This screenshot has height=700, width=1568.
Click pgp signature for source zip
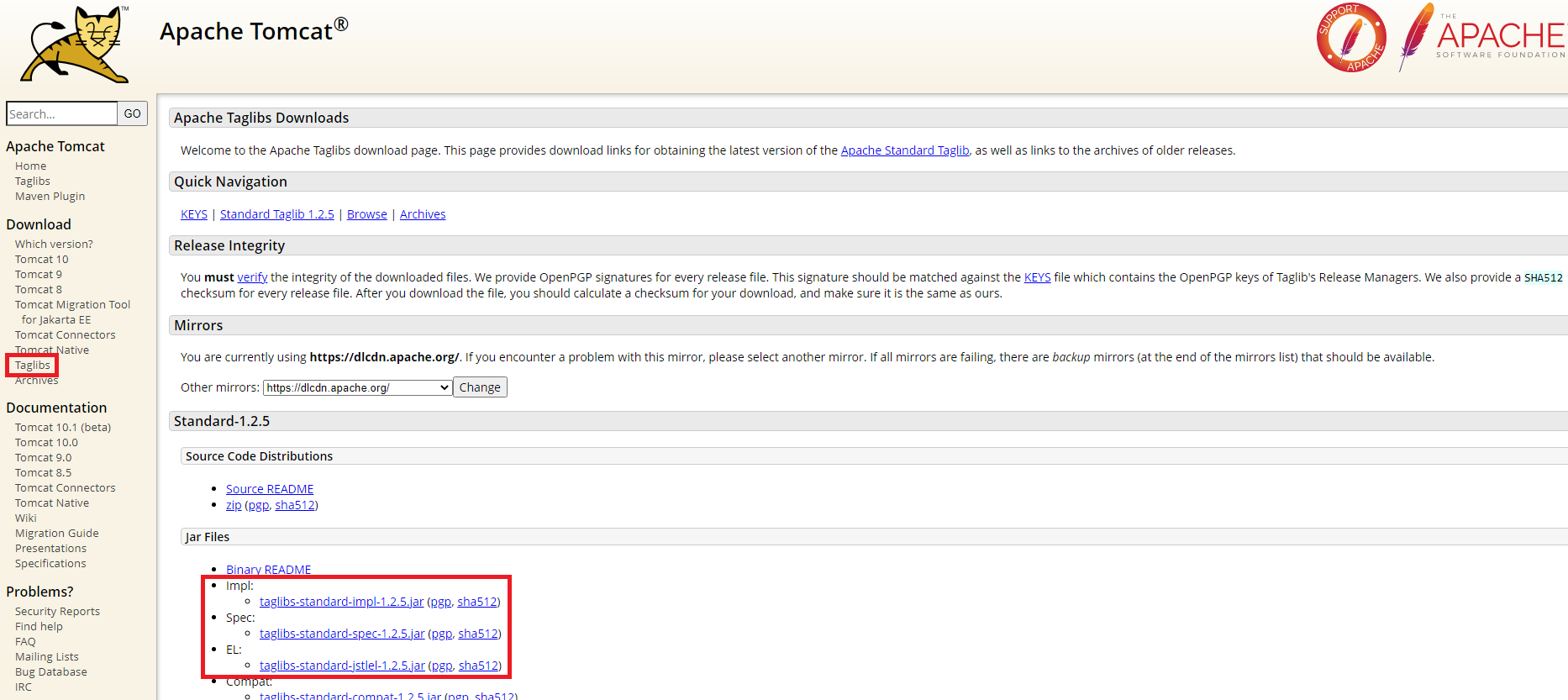[259, 505]
